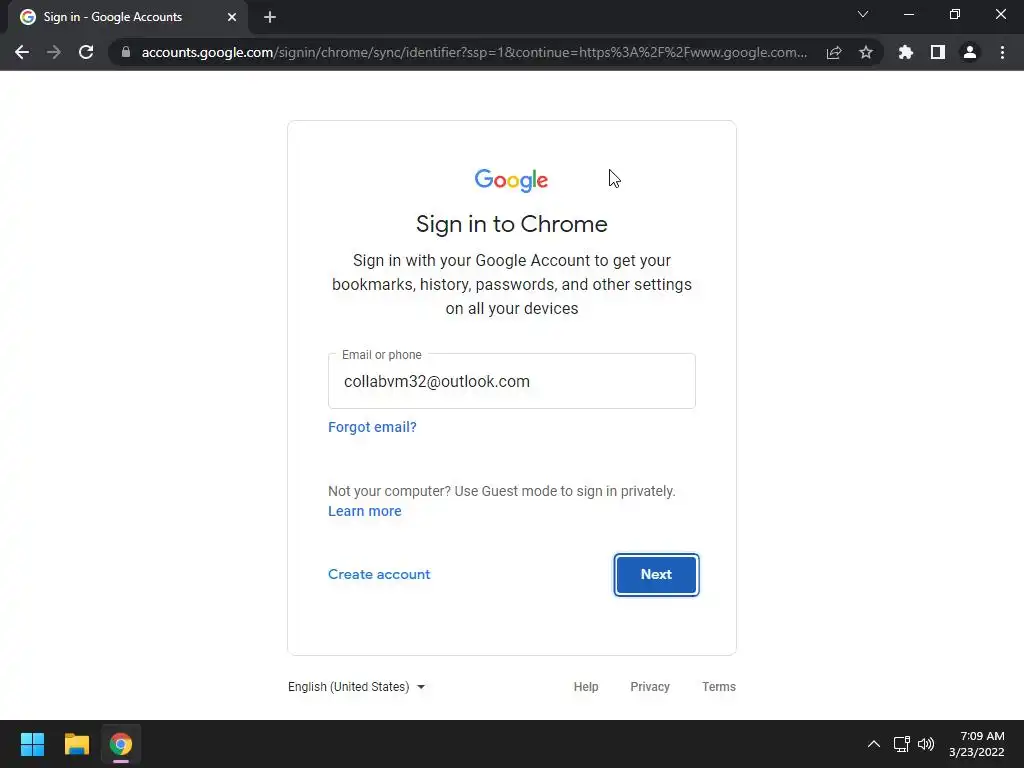
Task: Show hidden tray icons chevron
Action: tap(874, 744)
